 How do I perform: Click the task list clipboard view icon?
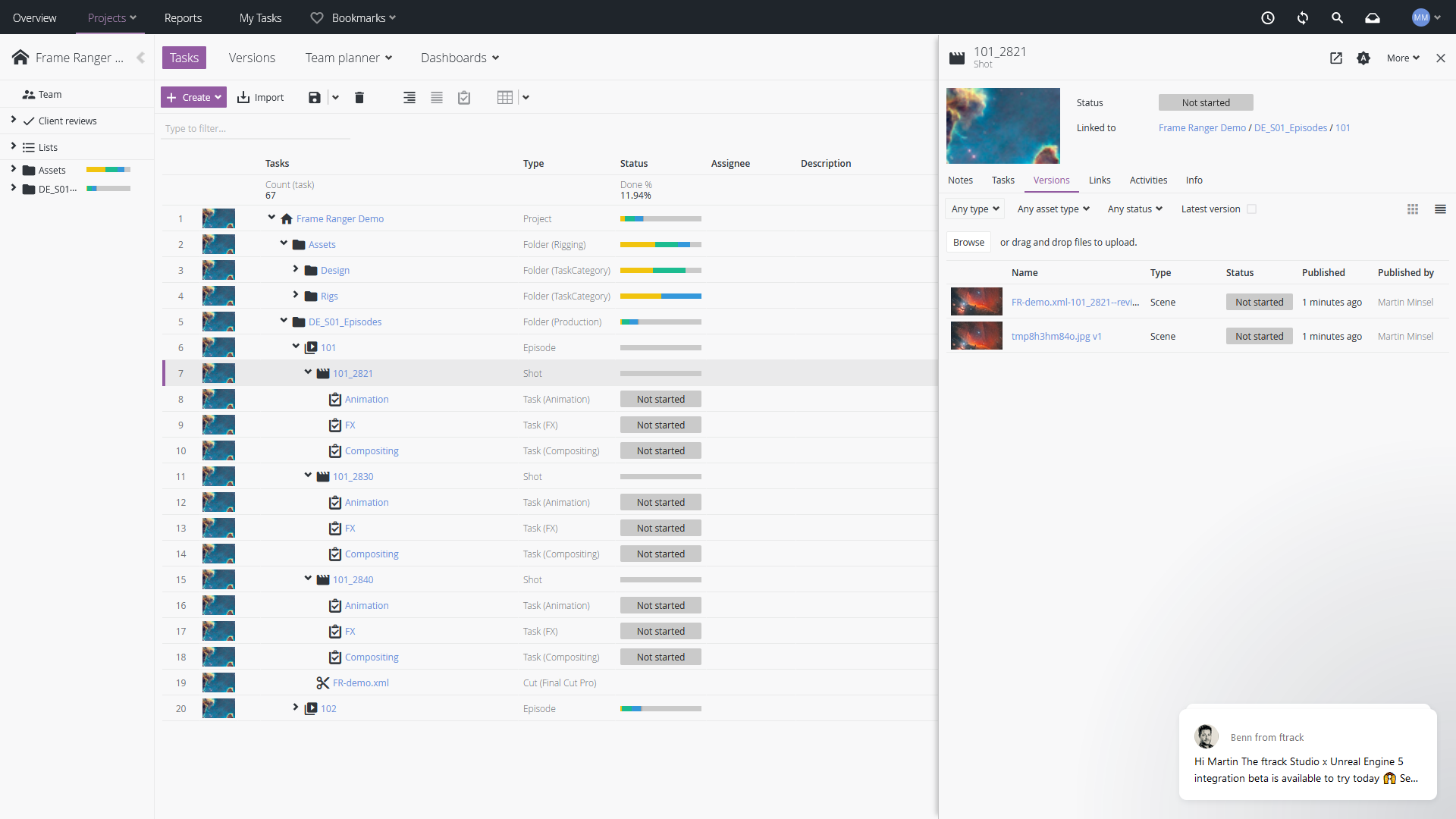(464, 97)
